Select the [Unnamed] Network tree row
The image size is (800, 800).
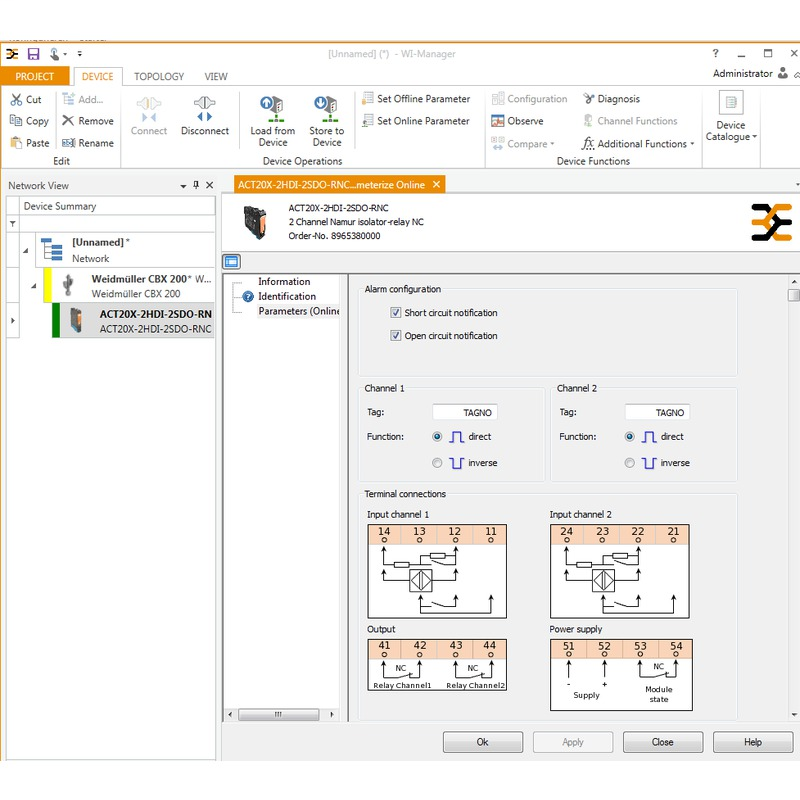[x=125, y=250]
